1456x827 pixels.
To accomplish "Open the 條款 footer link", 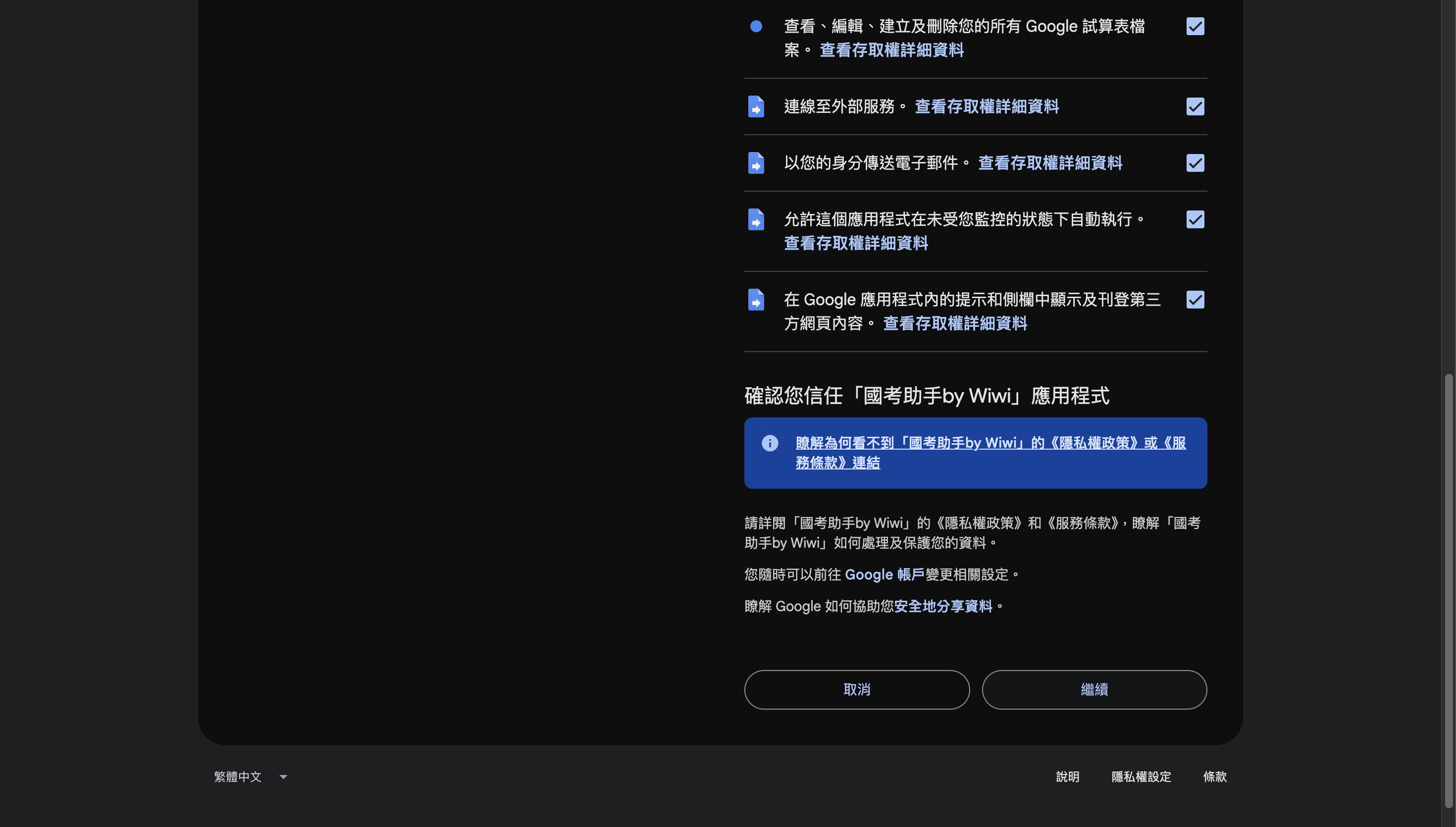I will 1215,776.
